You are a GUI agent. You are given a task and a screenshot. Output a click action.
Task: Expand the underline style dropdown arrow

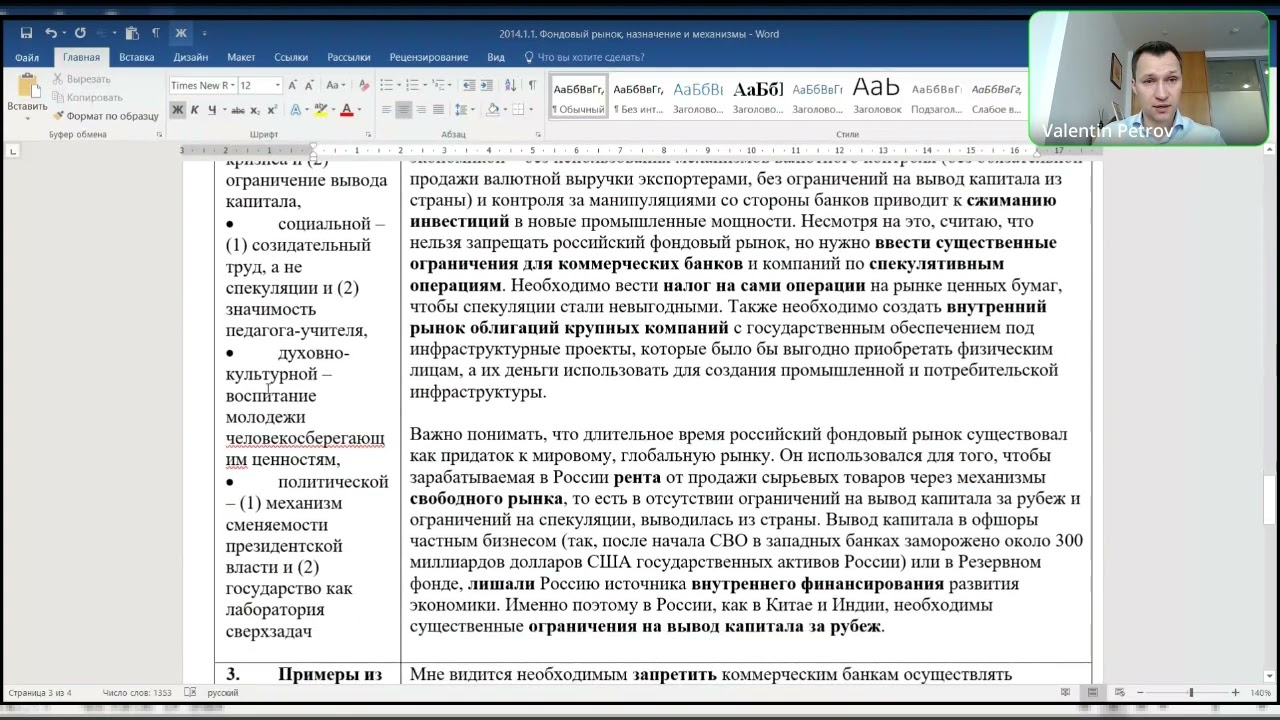[x=224, y=110]
